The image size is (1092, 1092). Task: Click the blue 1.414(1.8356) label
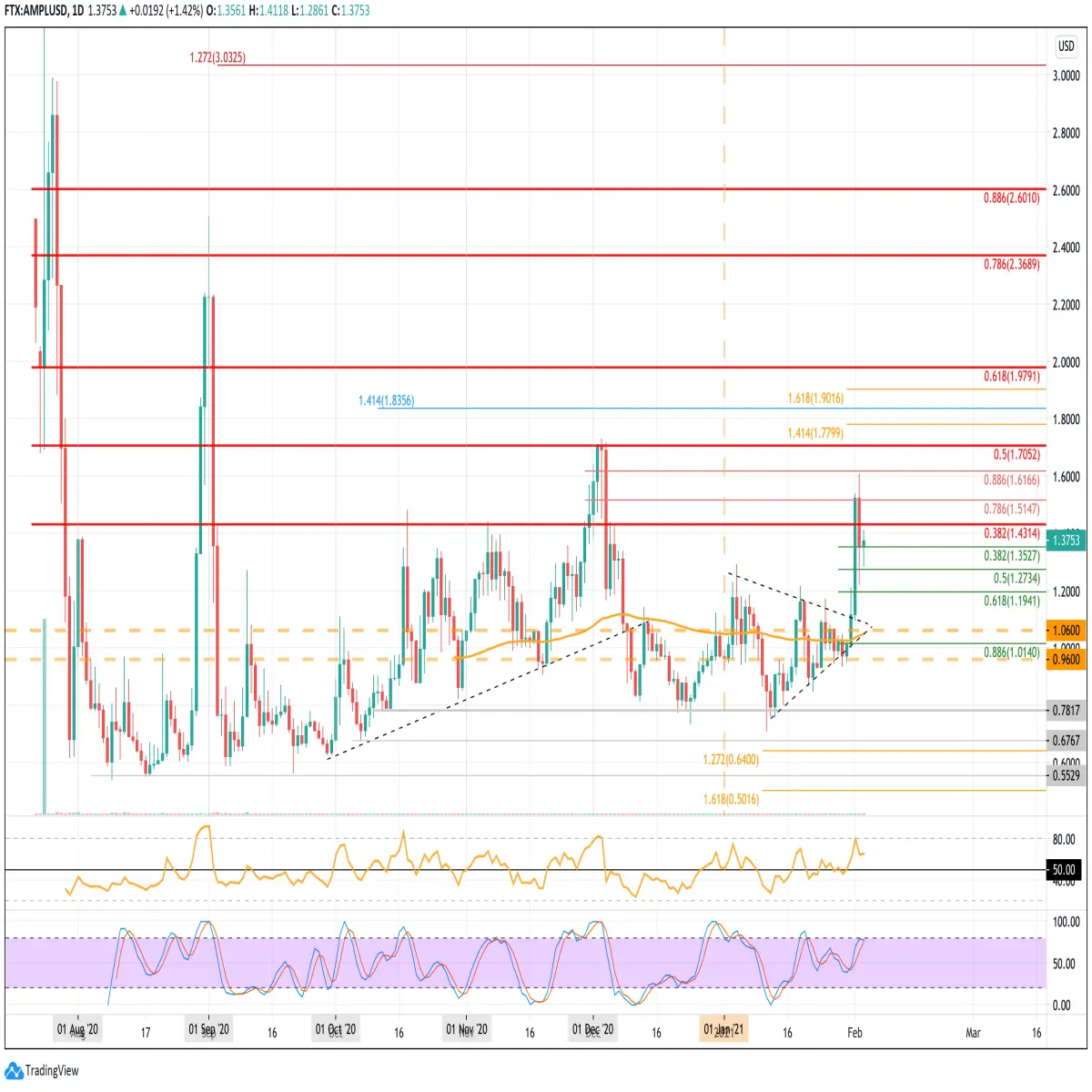pyautogui.click(x=386, y=400)
